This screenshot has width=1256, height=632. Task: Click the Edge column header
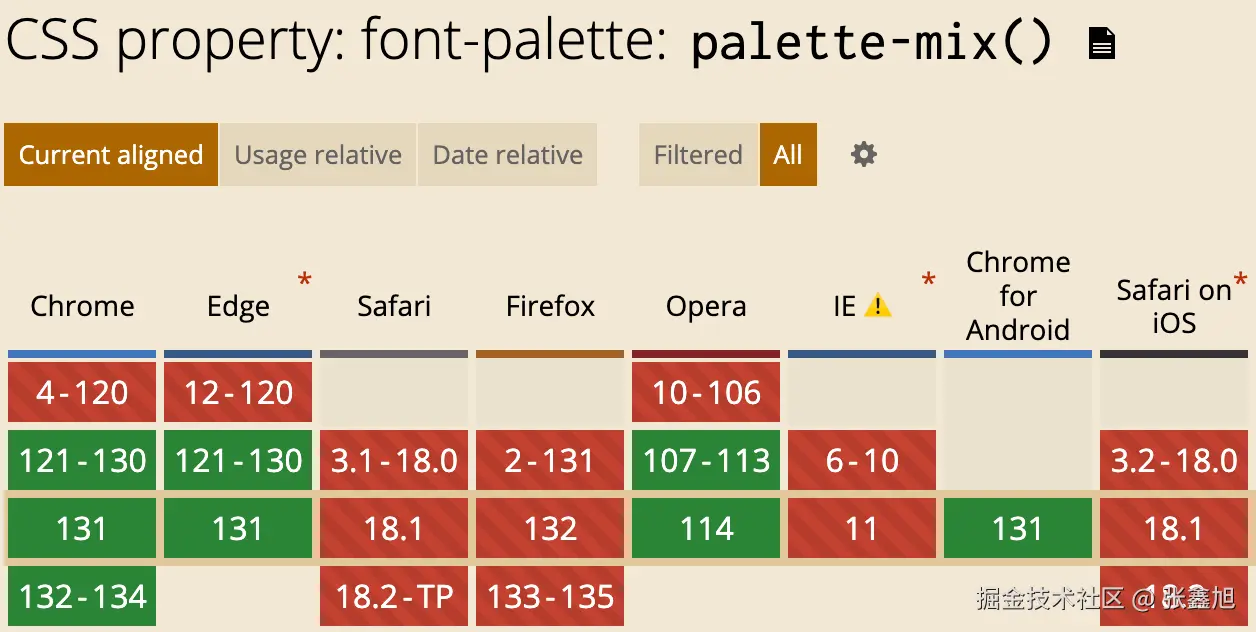click(x=238, y=306)
